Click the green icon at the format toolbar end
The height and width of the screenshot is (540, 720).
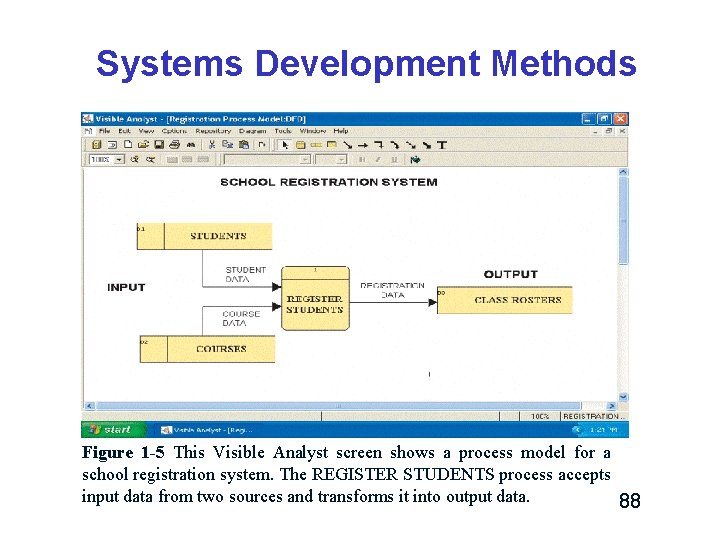pyautogui.click(x=416, y=159)
